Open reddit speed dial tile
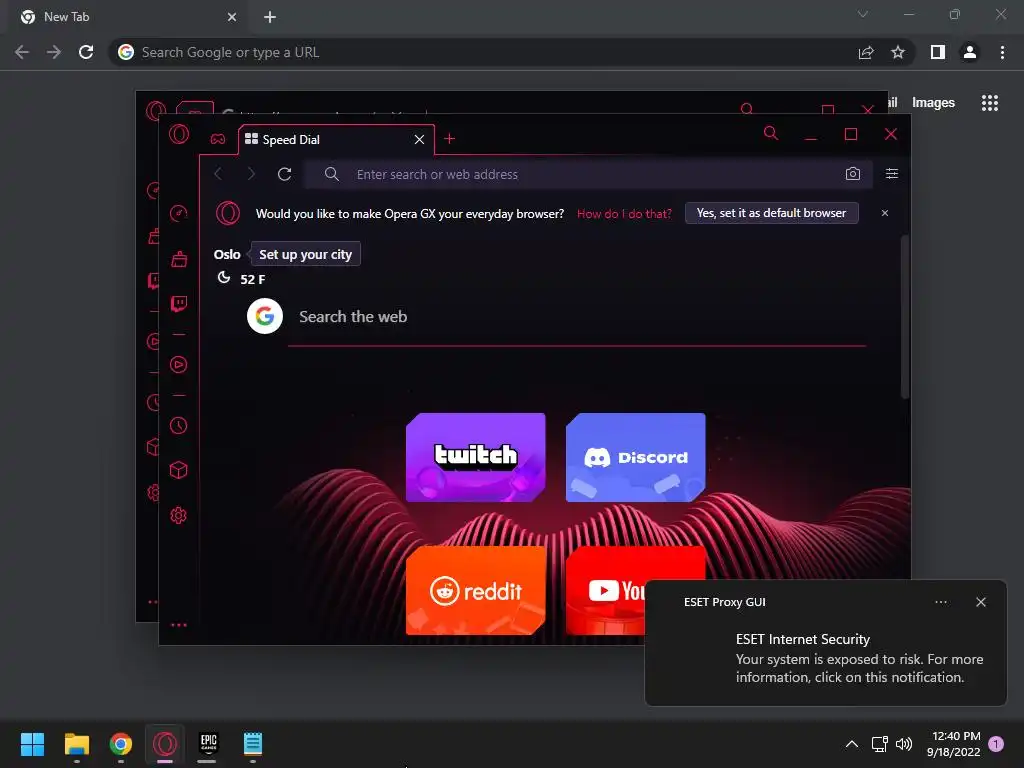The image size is (1024, 768). pos(475,590)
